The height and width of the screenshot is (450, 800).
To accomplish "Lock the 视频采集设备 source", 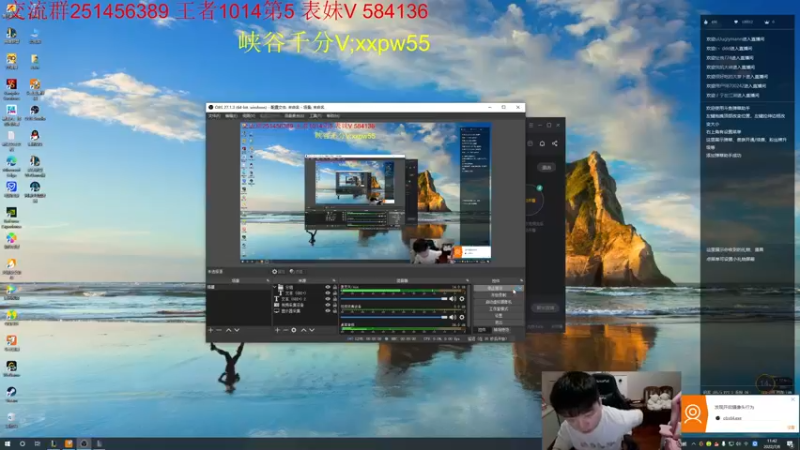I will point(335,305).
